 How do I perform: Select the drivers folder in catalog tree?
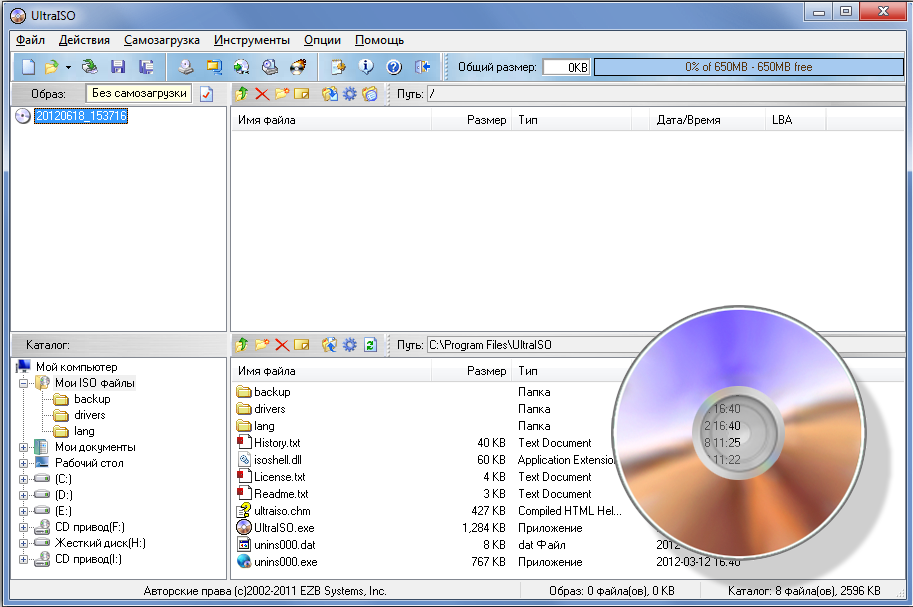pyautogui.click(x=90, y=415)
